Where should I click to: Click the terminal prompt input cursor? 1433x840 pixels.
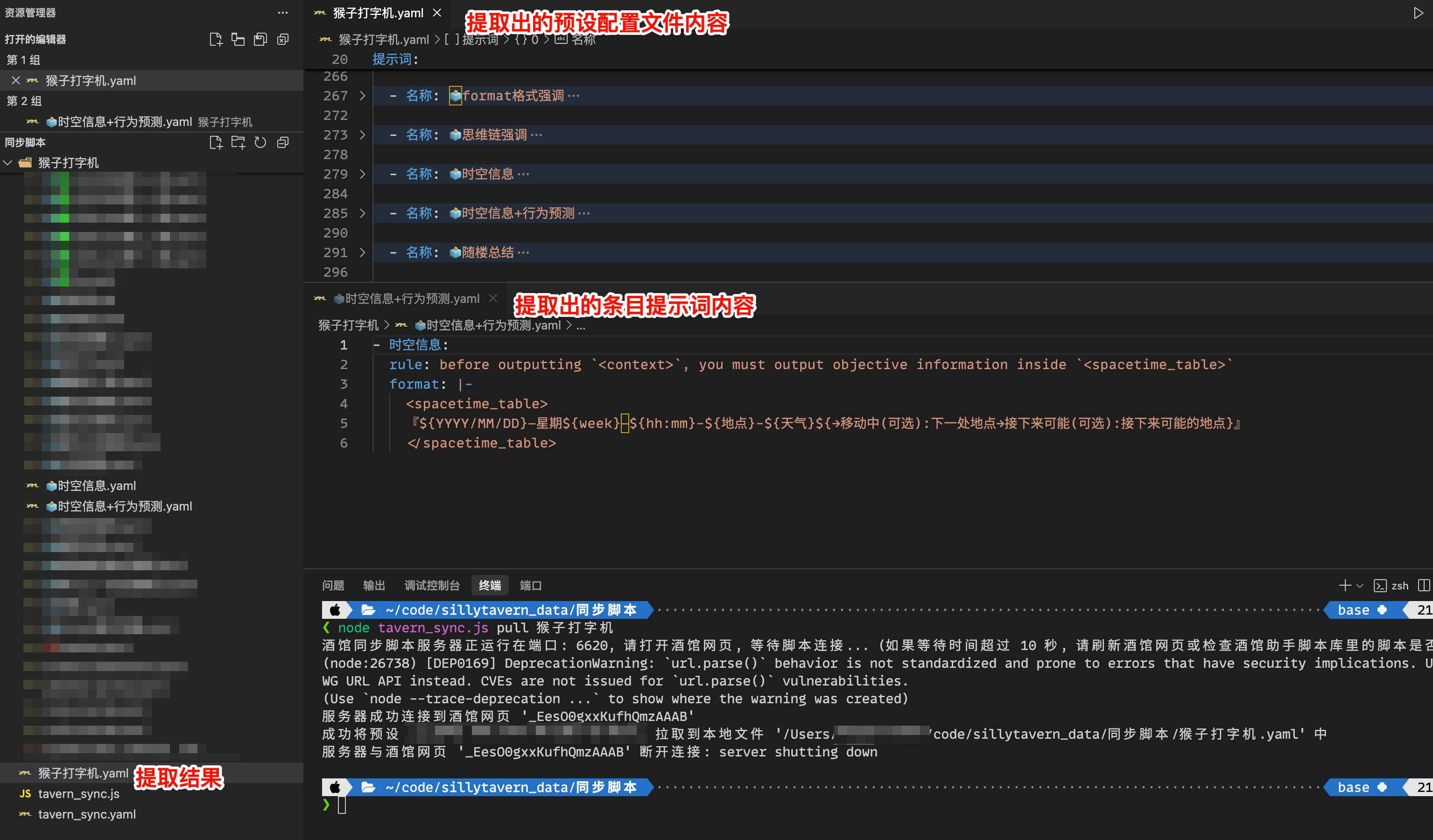click(x=342, y=805)
